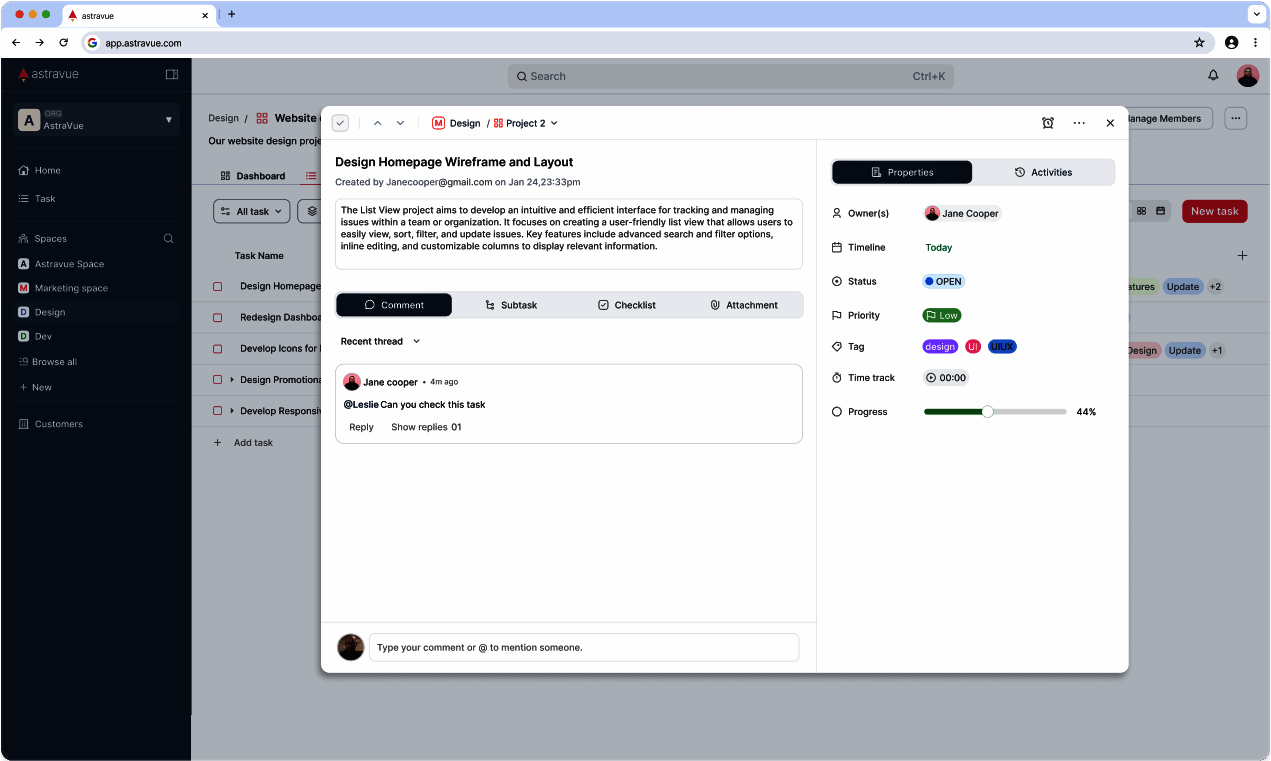Open the Dashboard tab

pyautogui.click(x=253, y=176)
